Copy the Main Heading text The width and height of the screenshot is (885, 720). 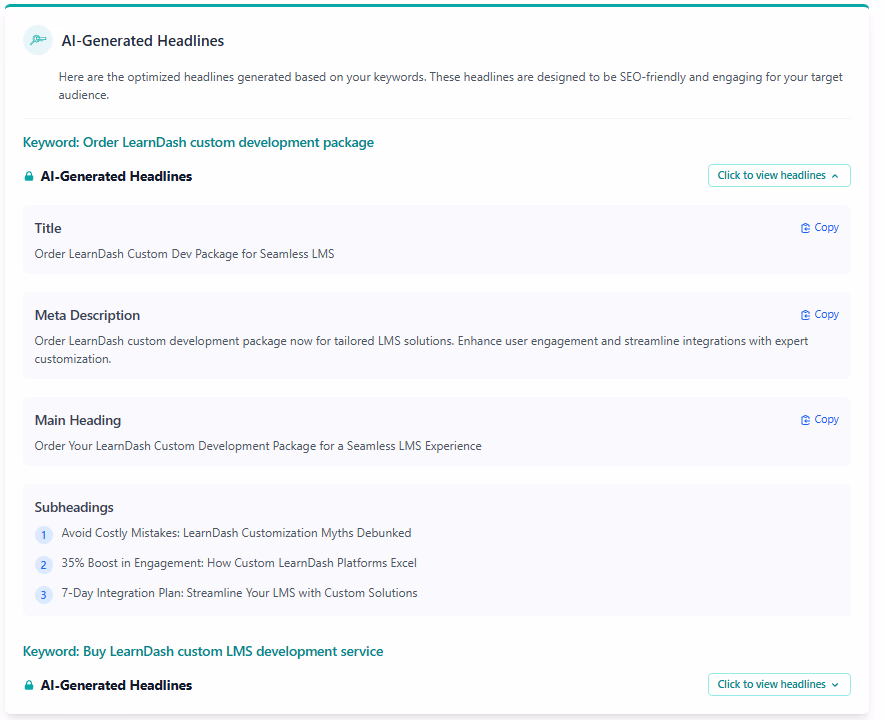(x=820, y=419)
